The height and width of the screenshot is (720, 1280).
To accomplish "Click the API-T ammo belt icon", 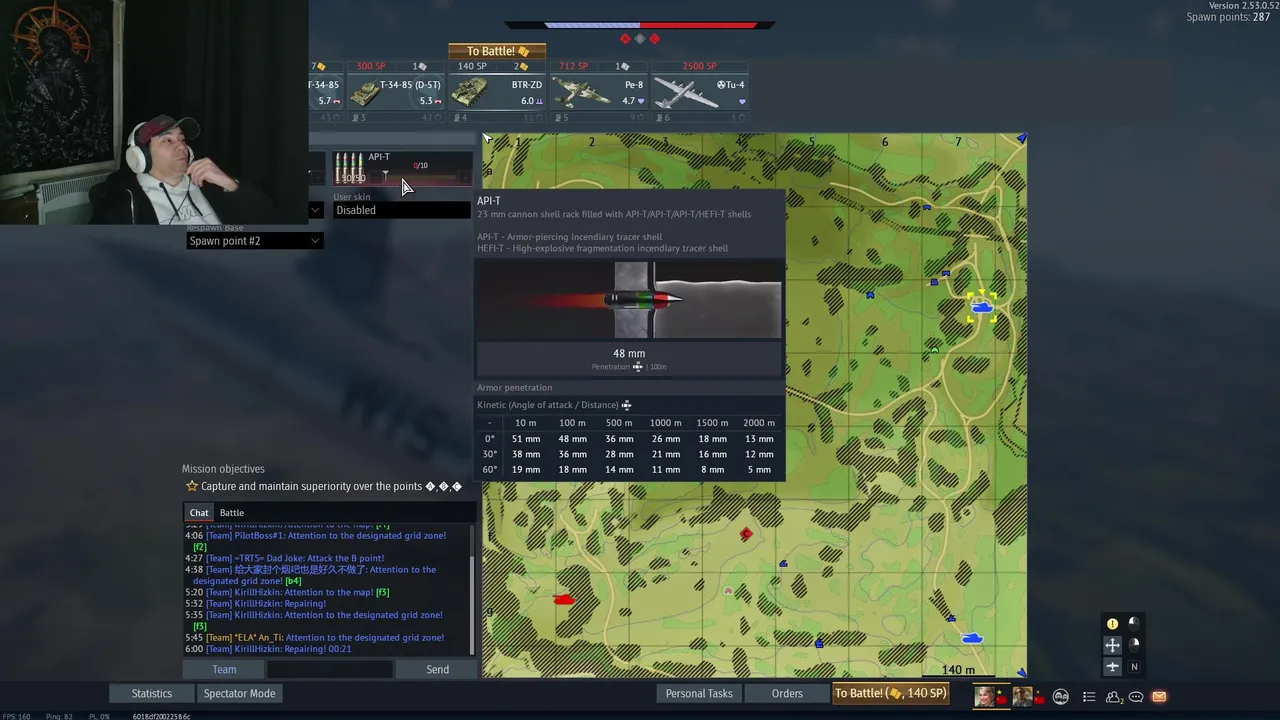I will click(x=349, y=169).
